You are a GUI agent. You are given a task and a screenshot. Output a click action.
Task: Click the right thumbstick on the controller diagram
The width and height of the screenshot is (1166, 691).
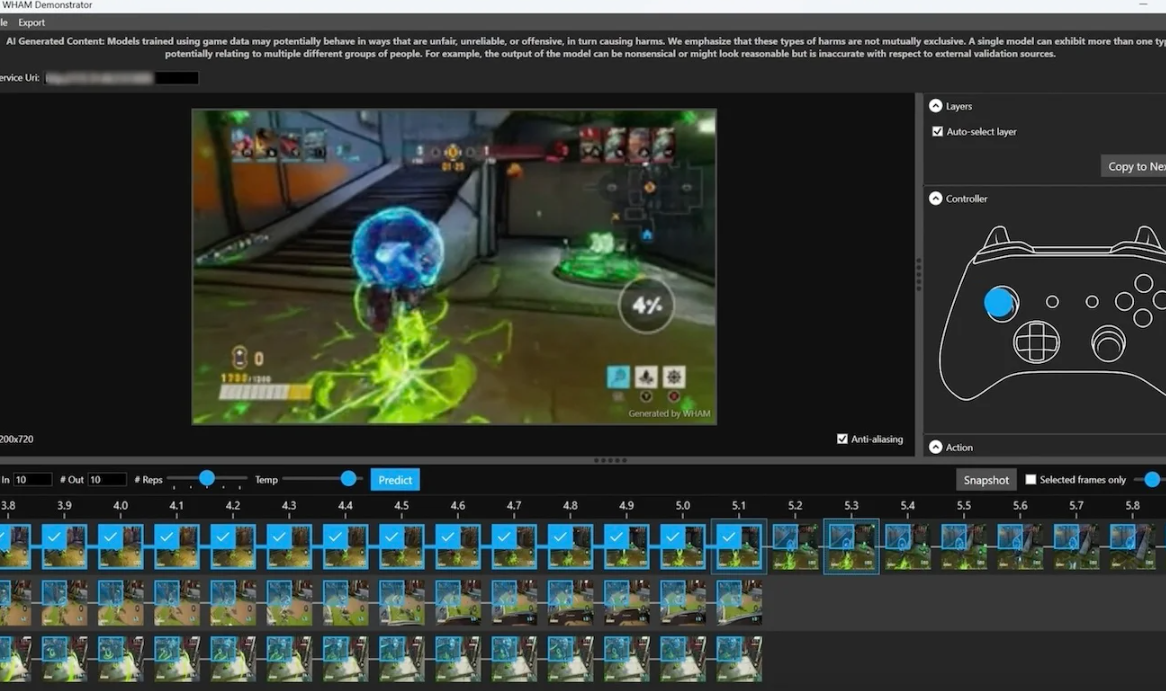pos(1108,344)
